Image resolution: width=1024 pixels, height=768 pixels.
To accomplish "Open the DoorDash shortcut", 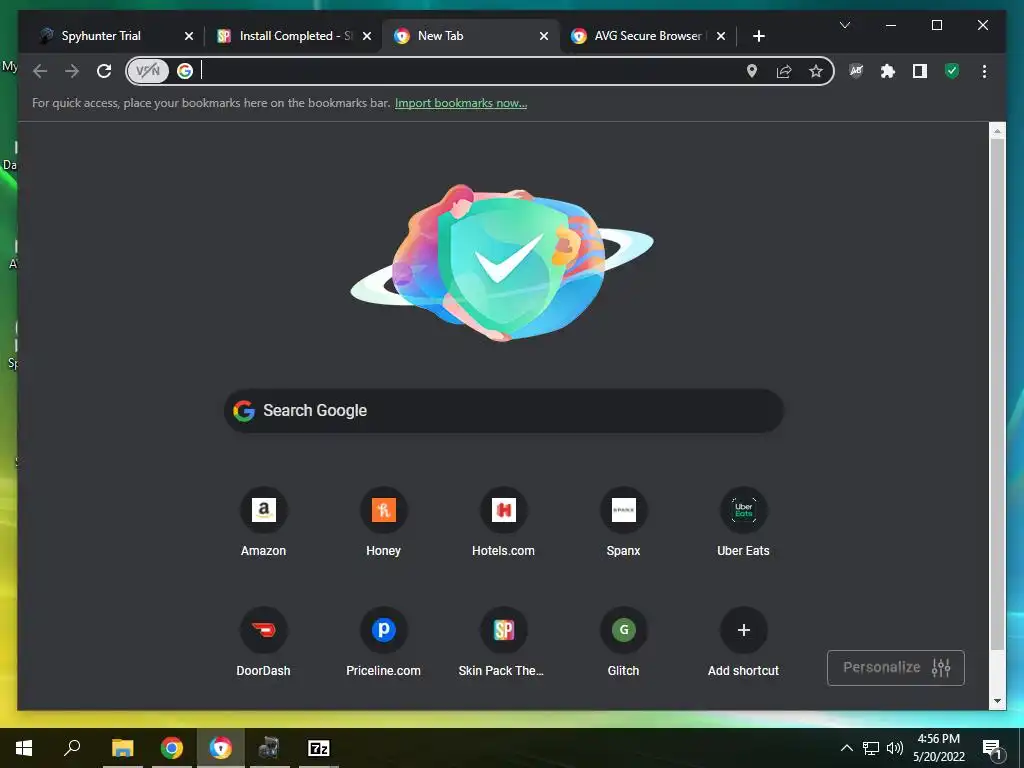I will click(x=263, y=630).
